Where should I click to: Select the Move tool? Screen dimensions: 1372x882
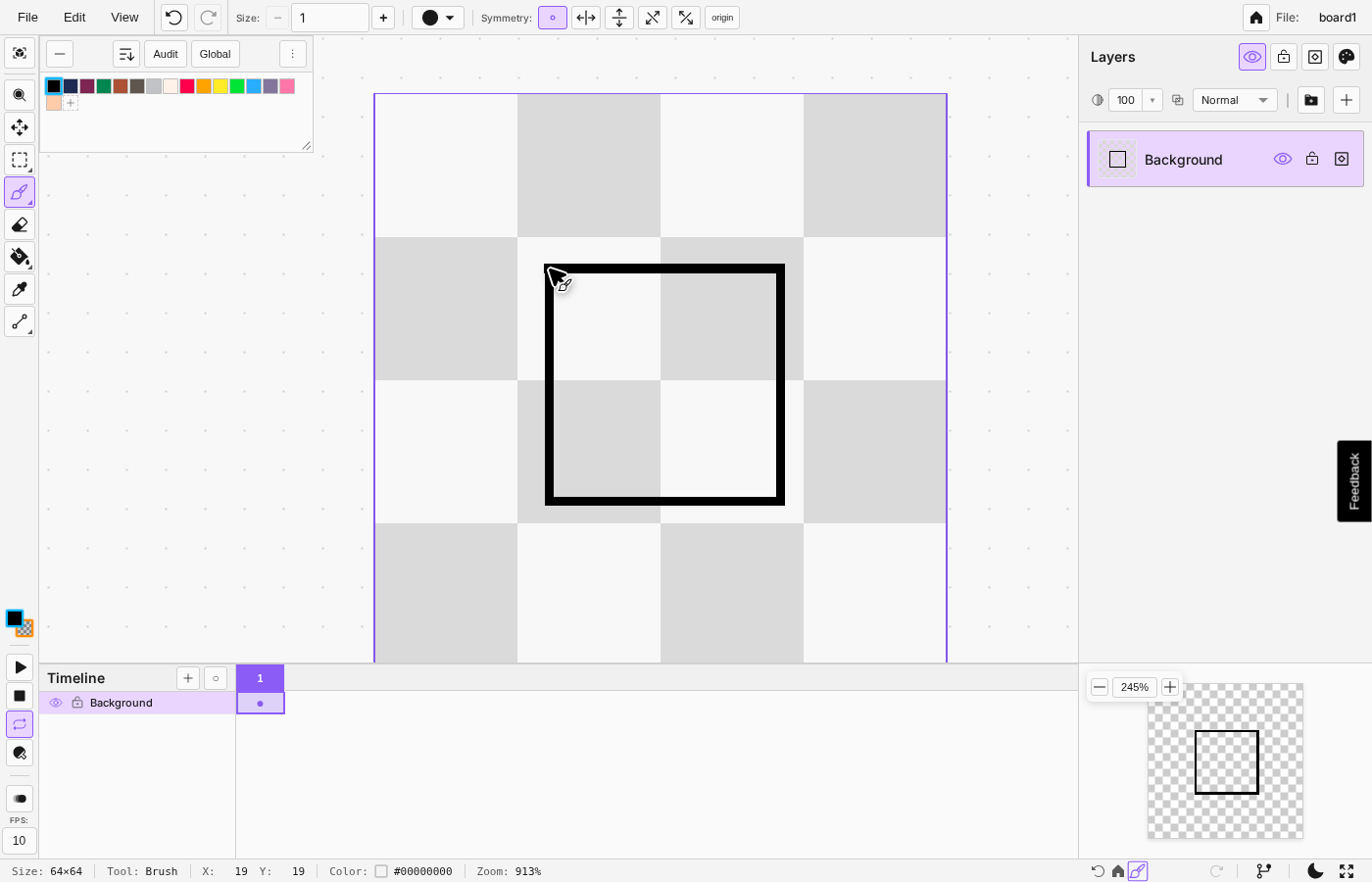click(20, 127)
